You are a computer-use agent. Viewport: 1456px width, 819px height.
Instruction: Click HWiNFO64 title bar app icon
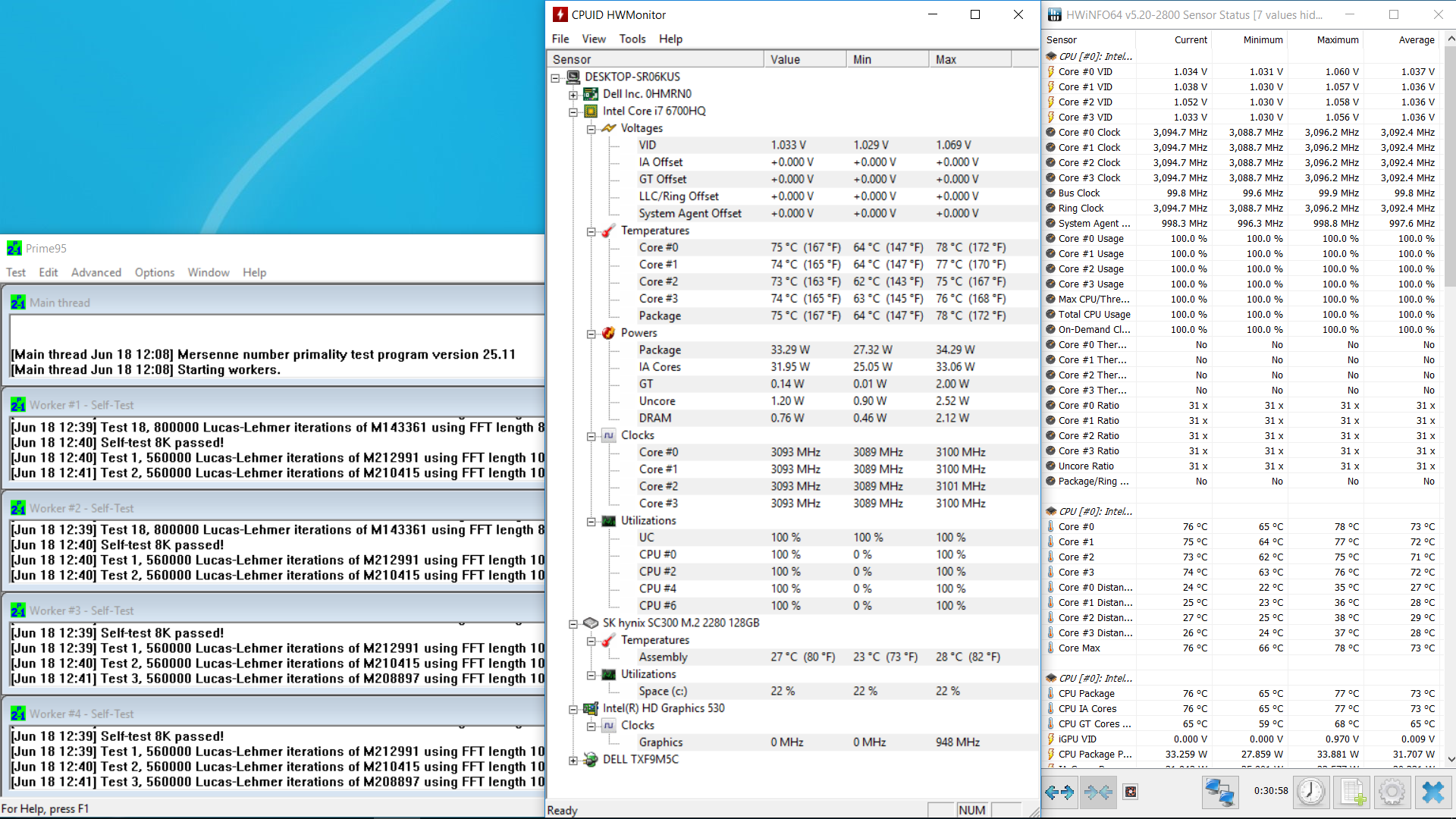click(x=1054, y=14)
